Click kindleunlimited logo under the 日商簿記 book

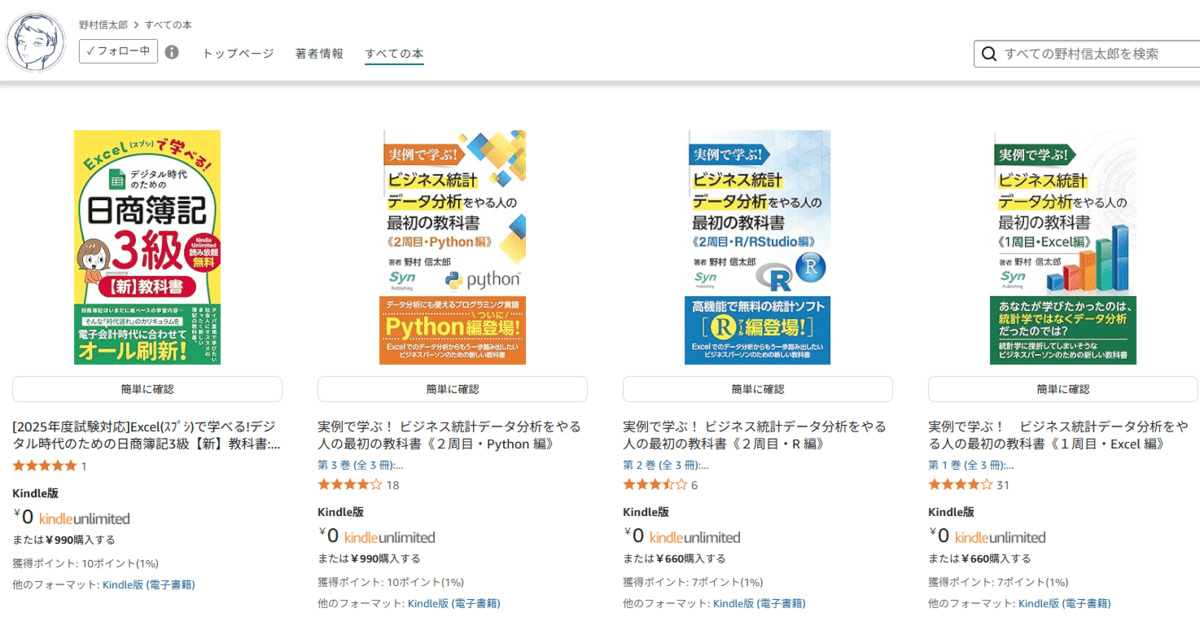pos(84,519)
